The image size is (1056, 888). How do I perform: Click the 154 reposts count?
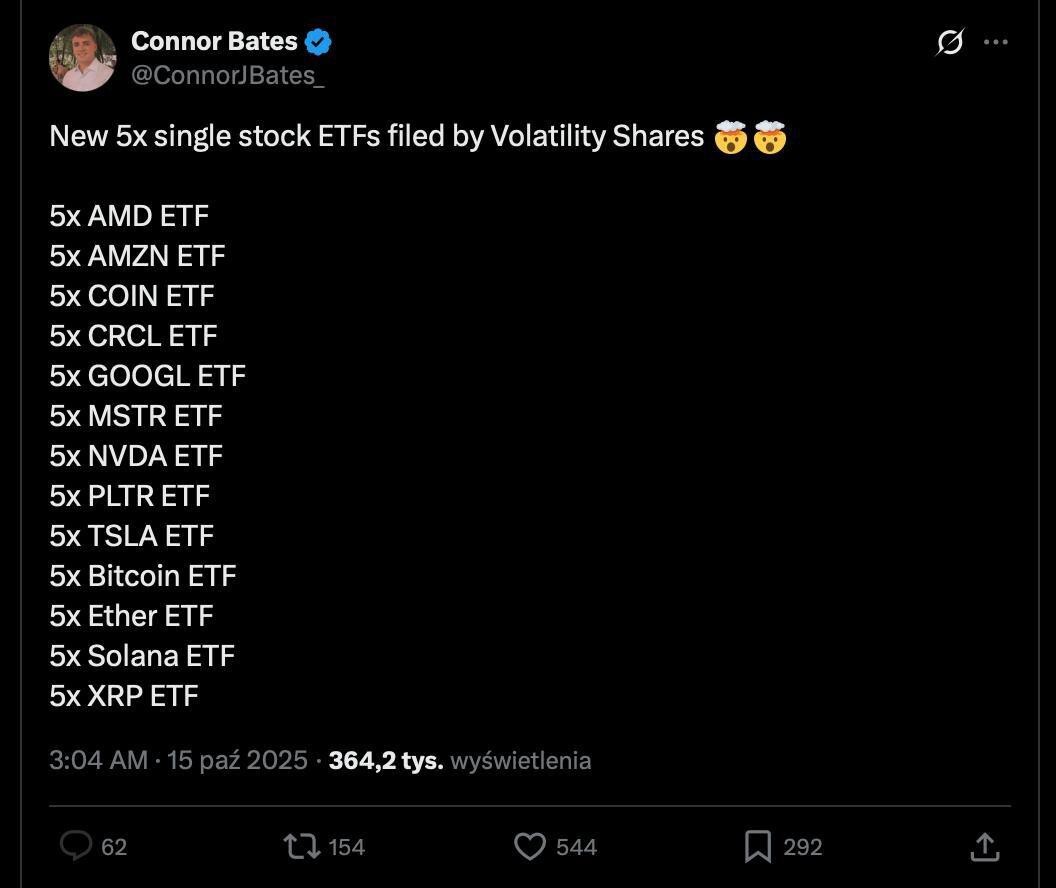click(x=346, y=847)
